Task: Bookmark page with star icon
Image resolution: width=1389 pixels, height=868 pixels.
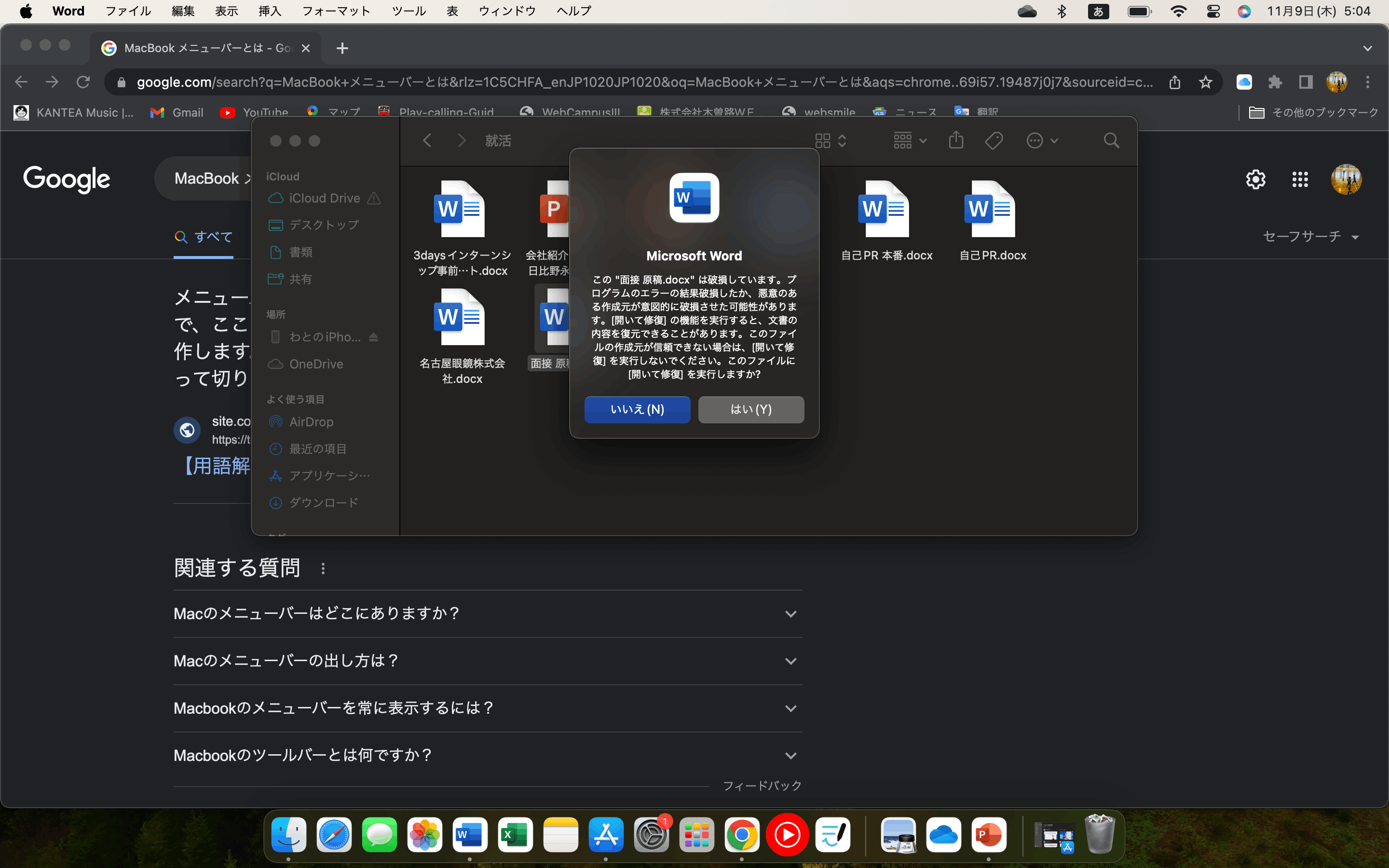Action: pyautogui.click(x=1205, y=82)
